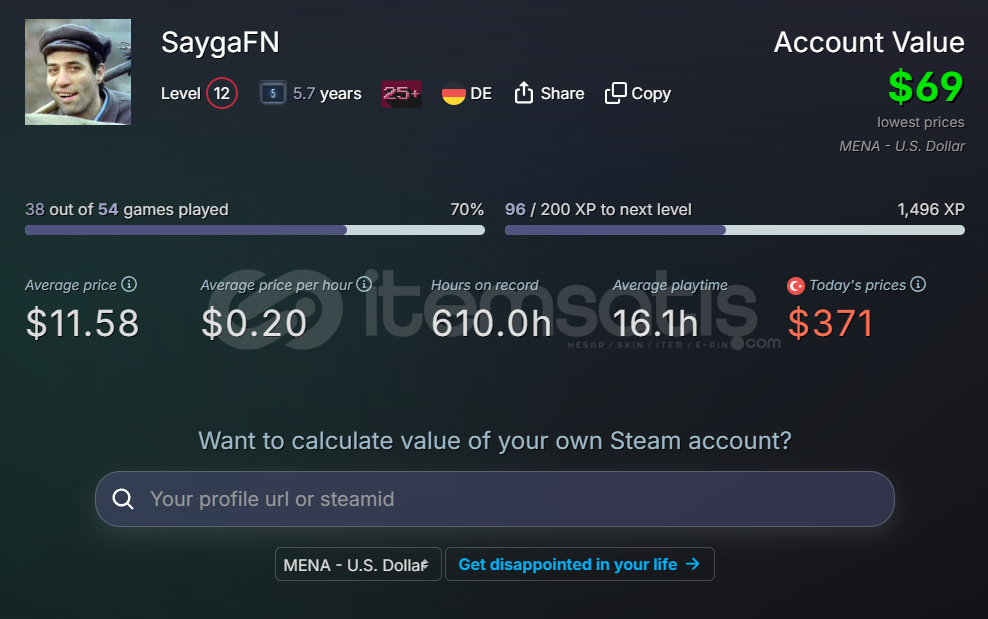Click the German flag icon
Viewport: 988px width, 619px height.
point(454,93)
